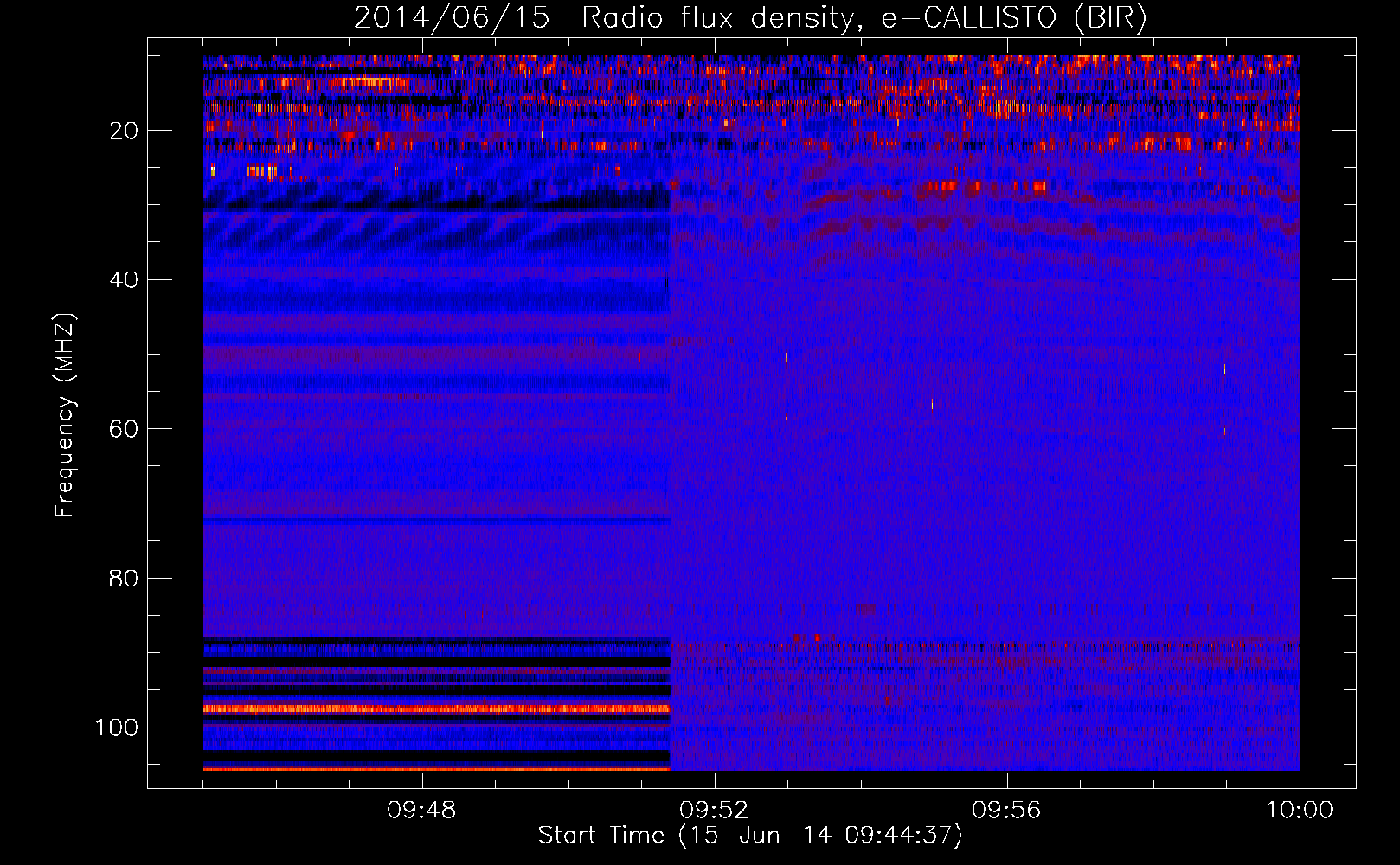Click the 09:52 time tick label
Image resolution: width=1400 pixels, height=865 pixels.
point(714,811)
